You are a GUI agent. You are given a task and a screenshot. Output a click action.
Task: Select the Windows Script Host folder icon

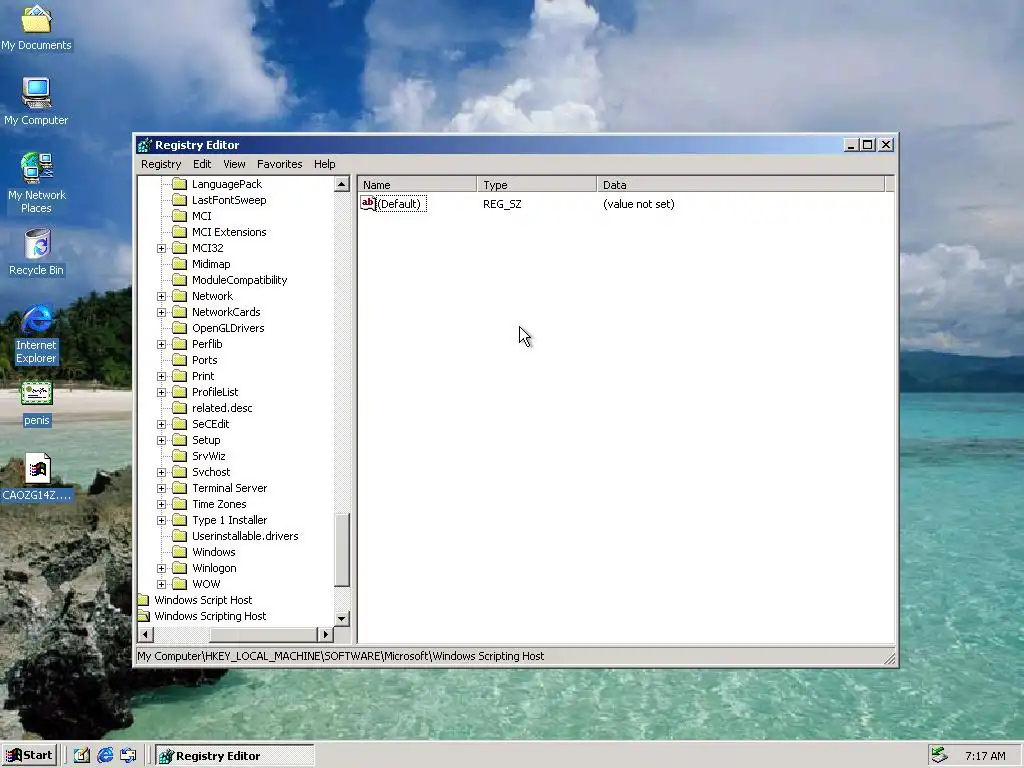point(143,600)
